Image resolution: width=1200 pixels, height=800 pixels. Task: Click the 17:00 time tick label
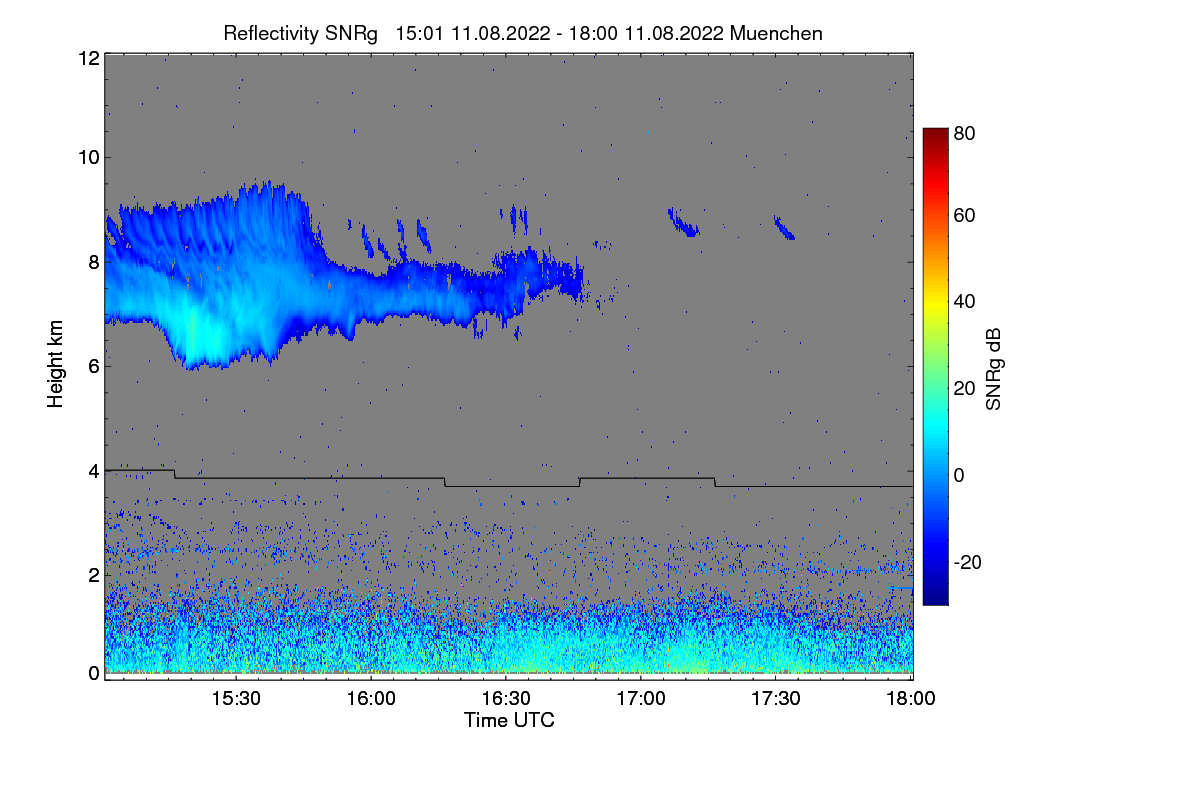[x=641, y=699]
